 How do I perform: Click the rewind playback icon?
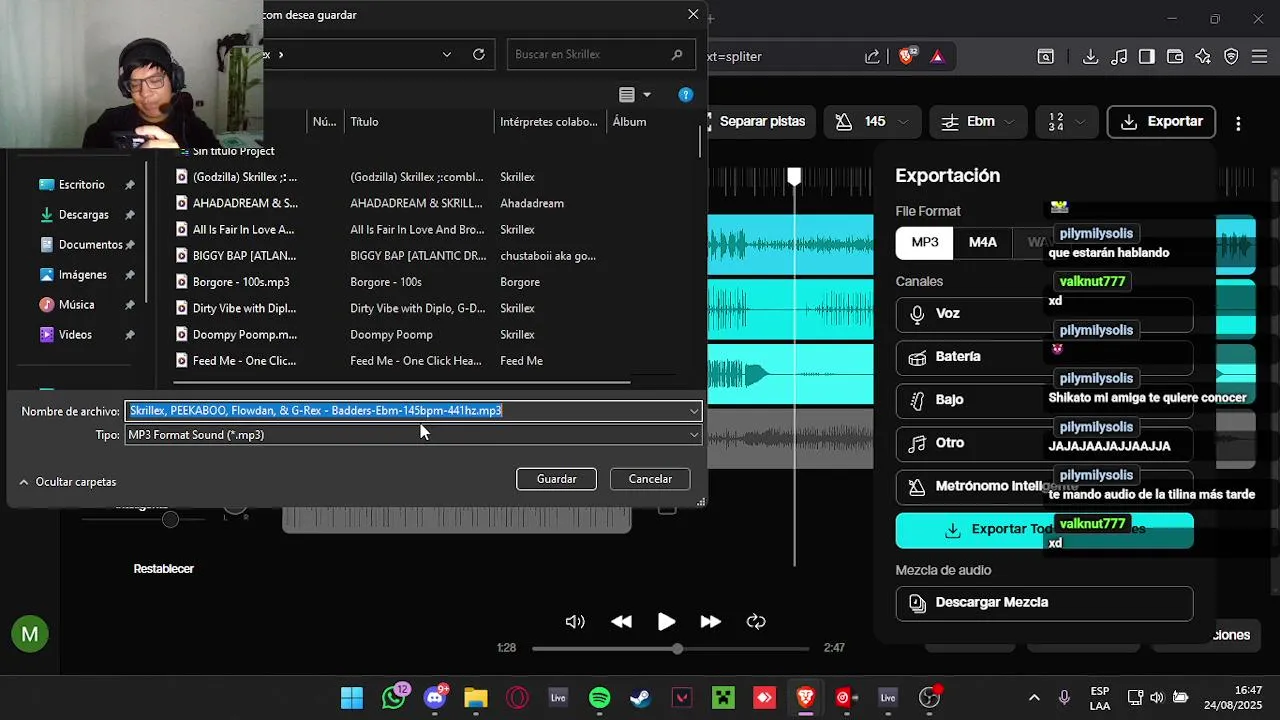pos(621,622)
